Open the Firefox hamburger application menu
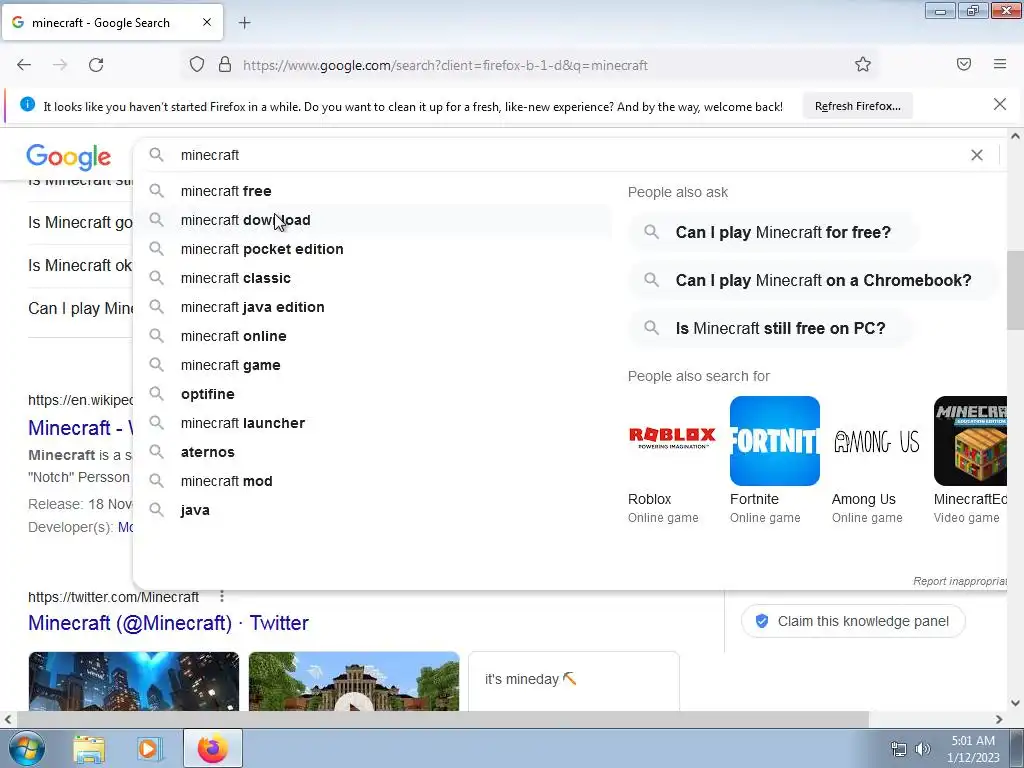Image resolution: width=1024 pixels, height=768 pixels. tap(1000, 64)
